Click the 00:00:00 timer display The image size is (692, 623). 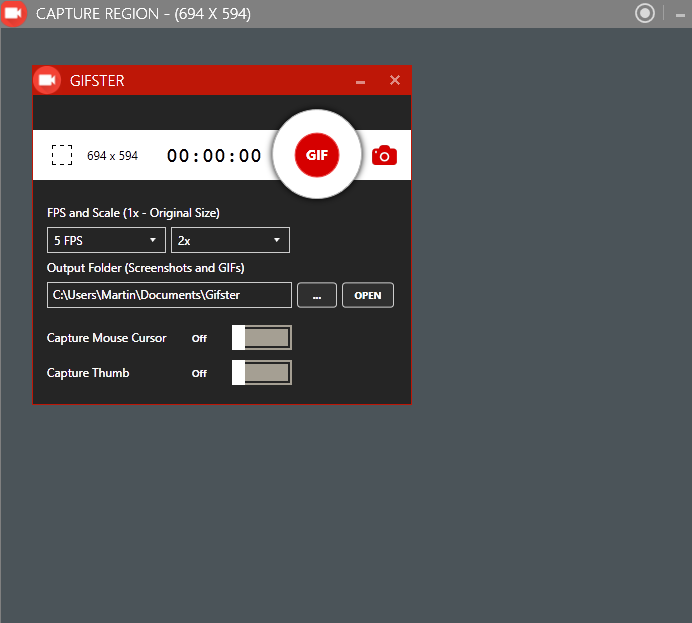point(214,156)
